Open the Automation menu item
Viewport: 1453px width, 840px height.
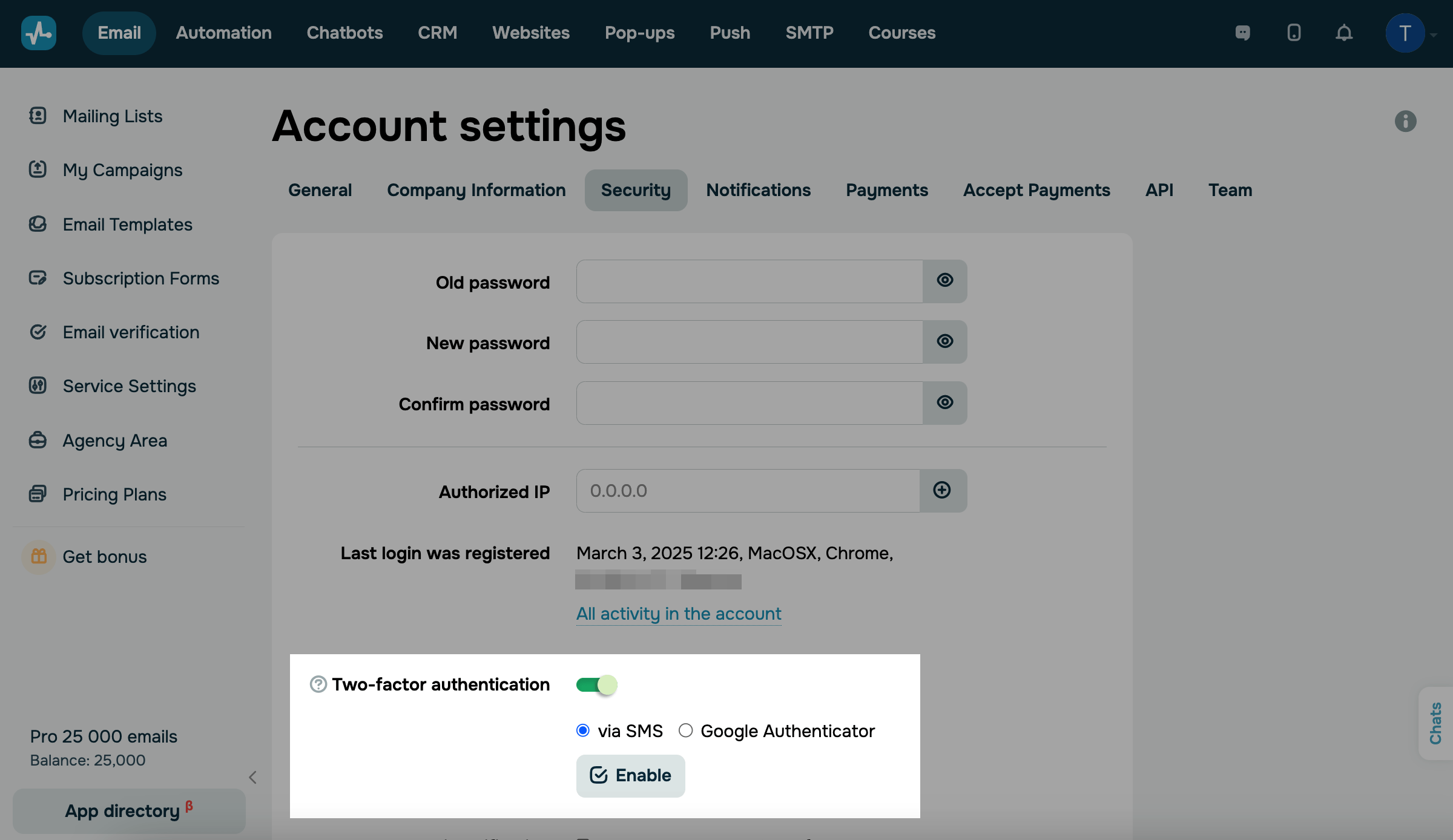(223, 33)
